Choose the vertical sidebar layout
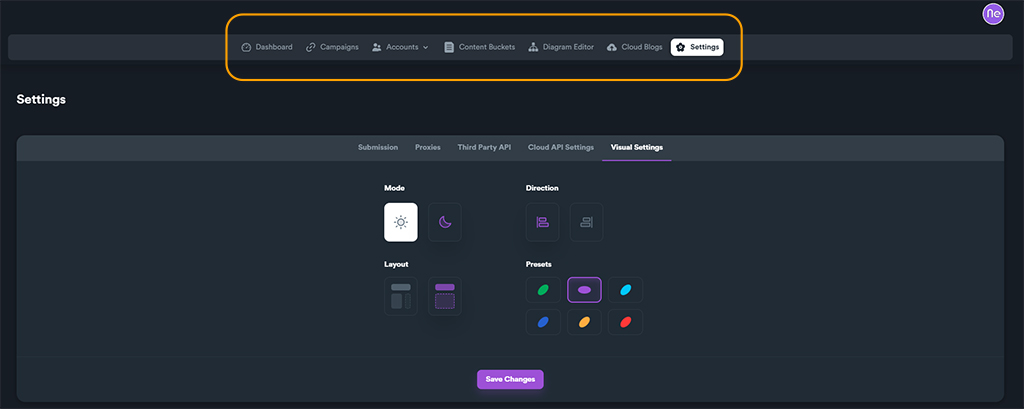The width and height of the screenshot is (1024, 409). (x=401, y=296)
